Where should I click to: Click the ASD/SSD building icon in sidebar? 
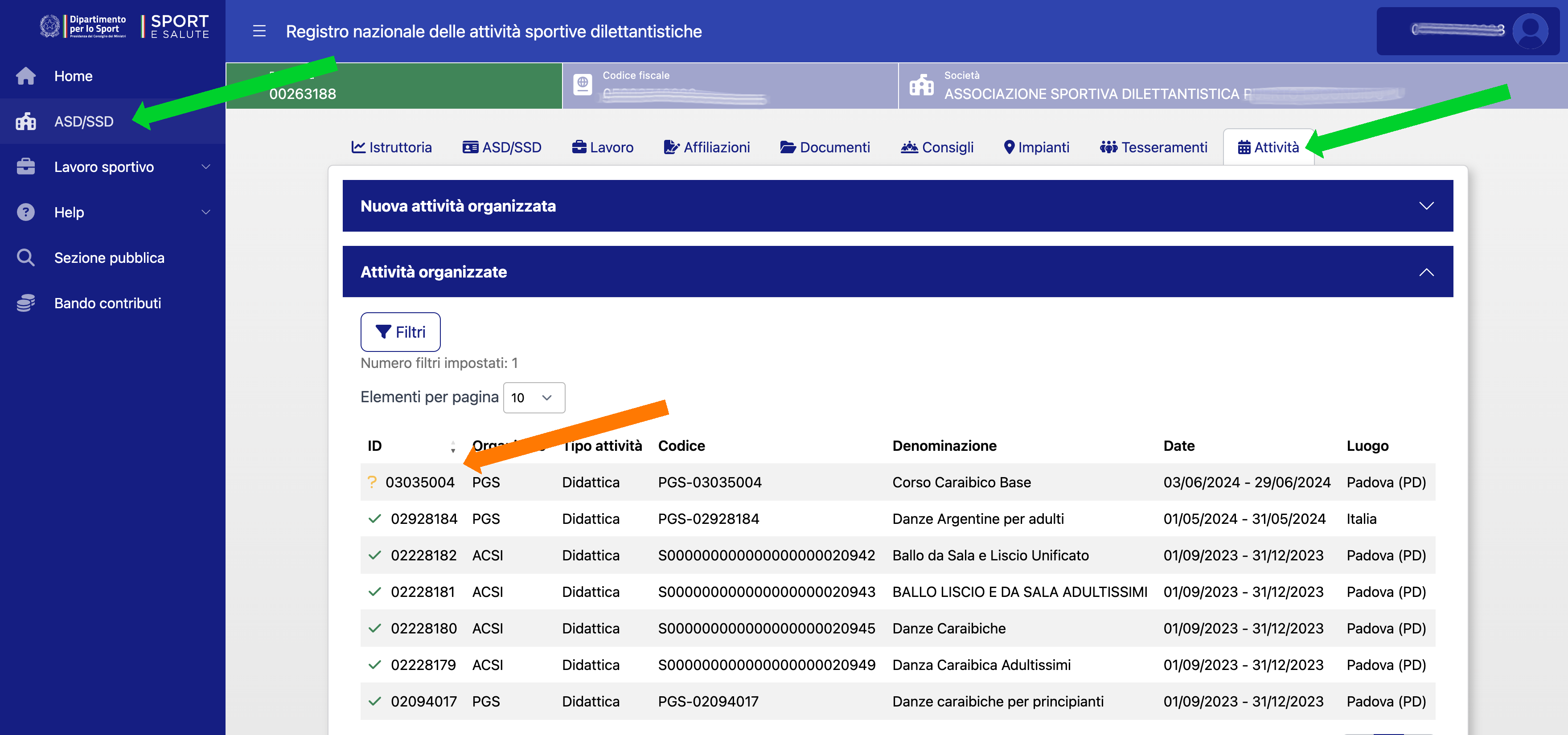point(25,122)
